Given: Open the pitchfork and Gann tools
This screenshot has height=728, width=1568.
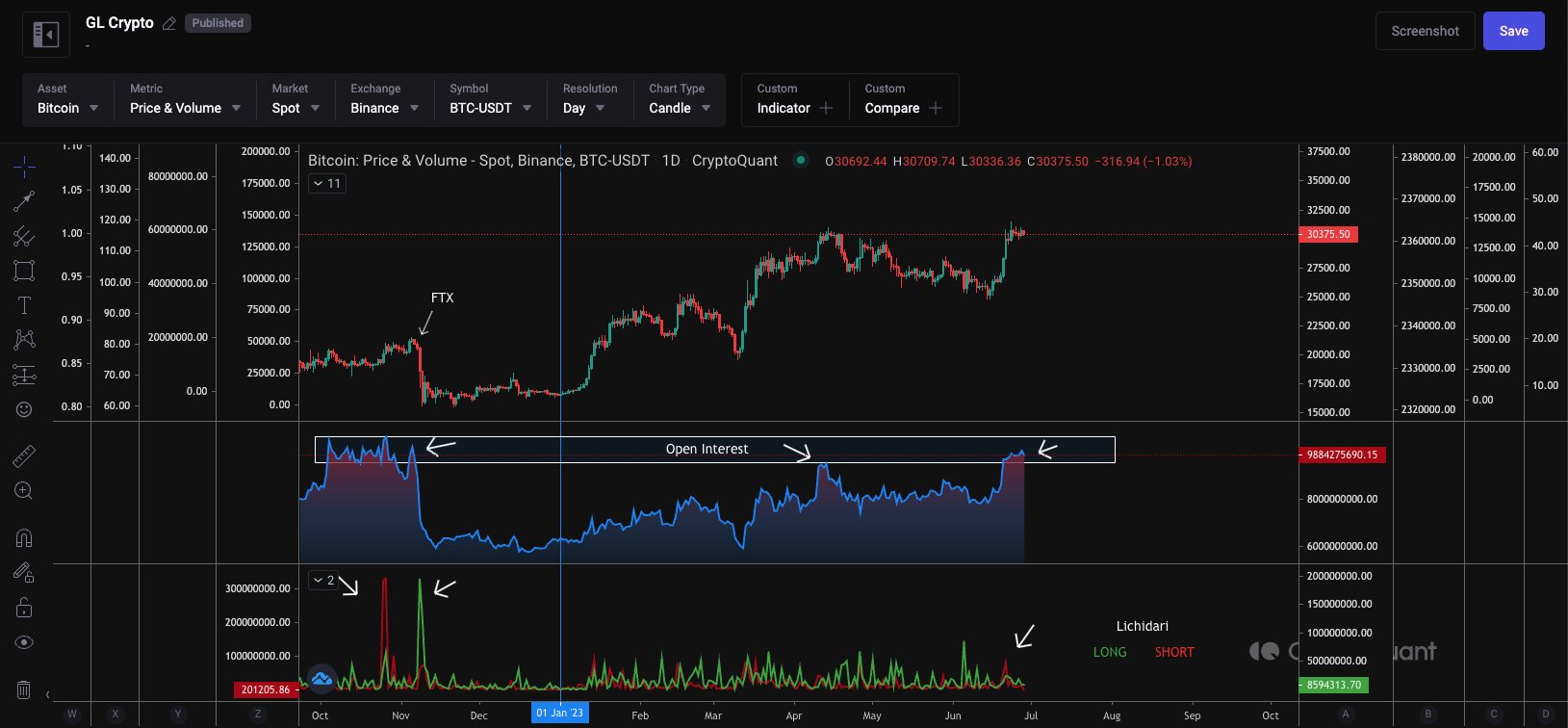Looking at the screenshot, I should [x=24, y=236].
